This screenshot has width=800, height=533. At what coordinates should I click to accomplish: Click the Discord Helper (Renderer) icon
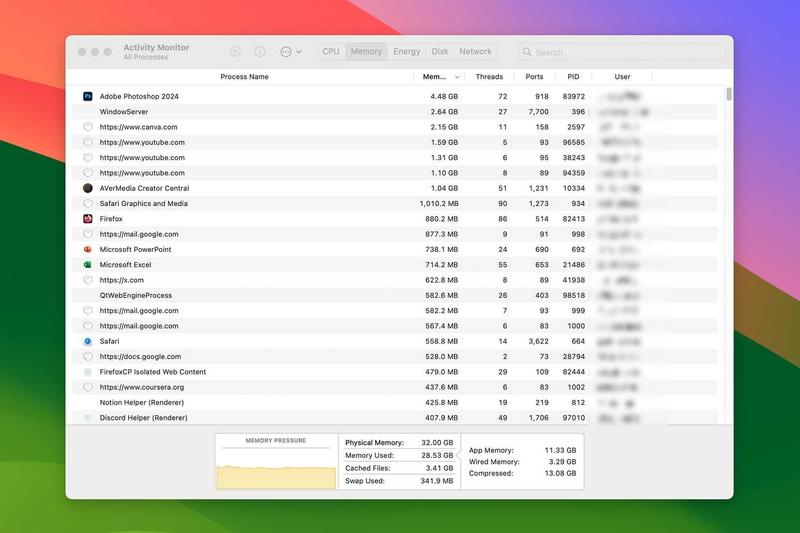[x=88, y=418]
